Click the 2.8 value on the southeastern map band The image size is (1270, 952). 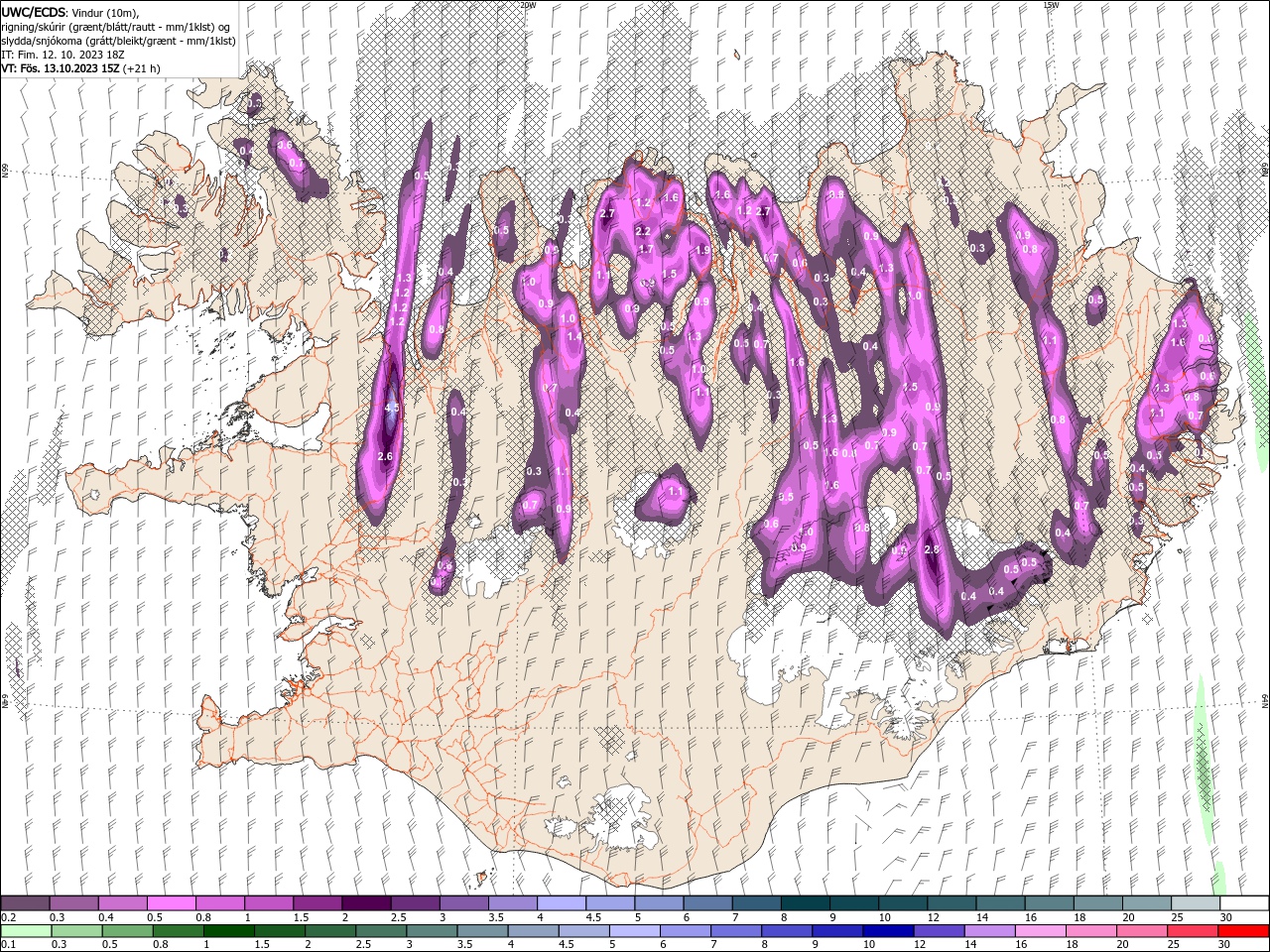click(932, 549)
